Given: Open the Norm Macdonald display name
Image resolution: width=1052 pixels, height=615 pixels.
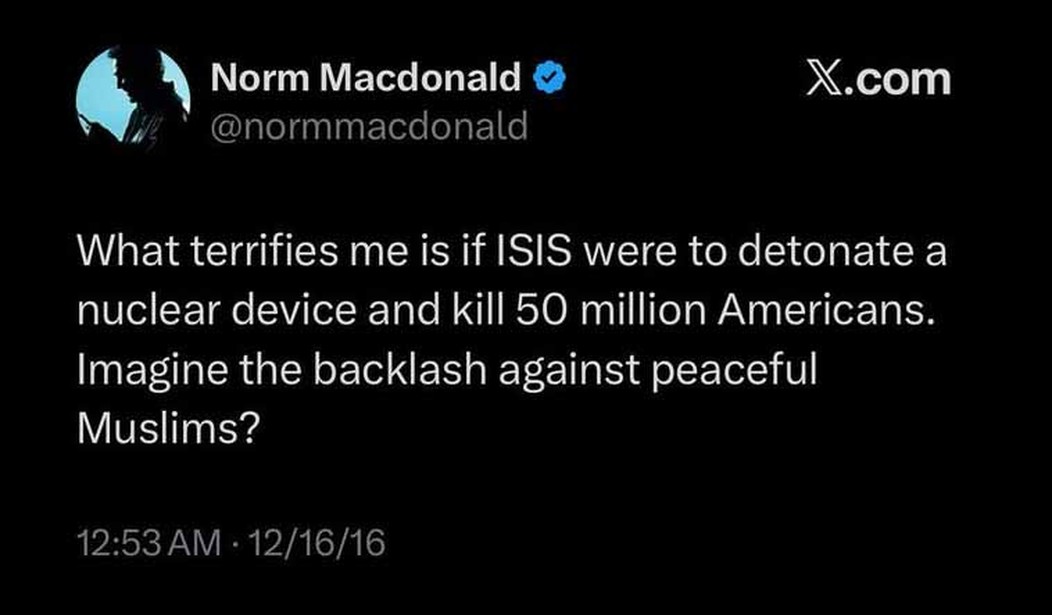Looking at the screenshot, I should (366, 78).
